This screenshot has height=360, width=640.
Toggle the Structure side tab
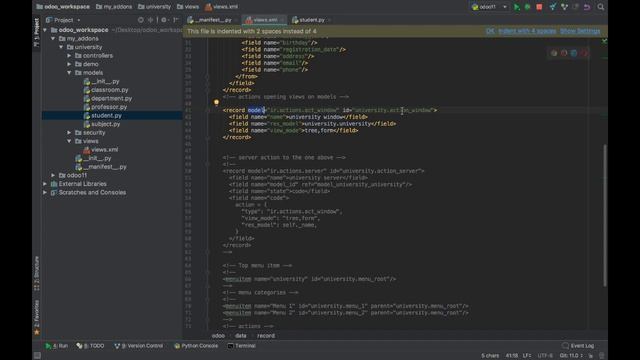tap(36, 273)
